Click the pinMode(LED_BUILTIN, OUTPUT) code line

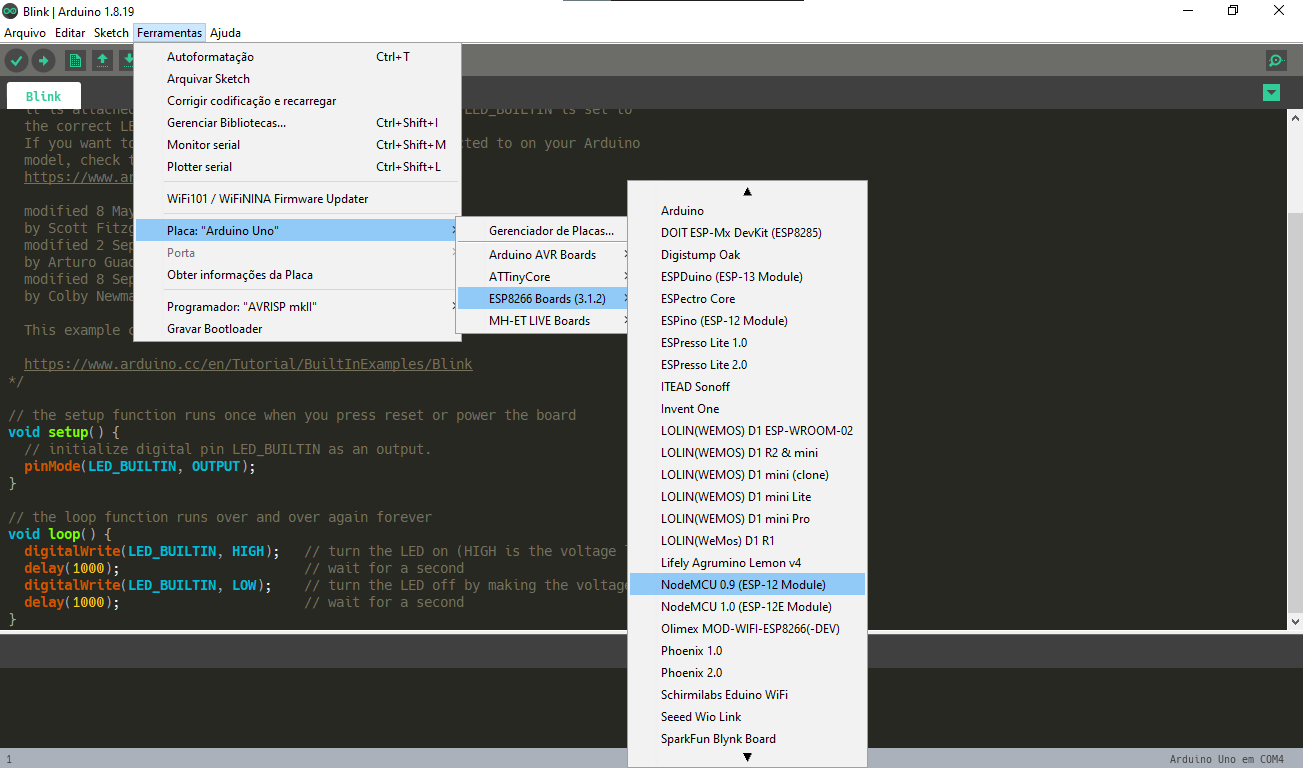click(140, 466)
